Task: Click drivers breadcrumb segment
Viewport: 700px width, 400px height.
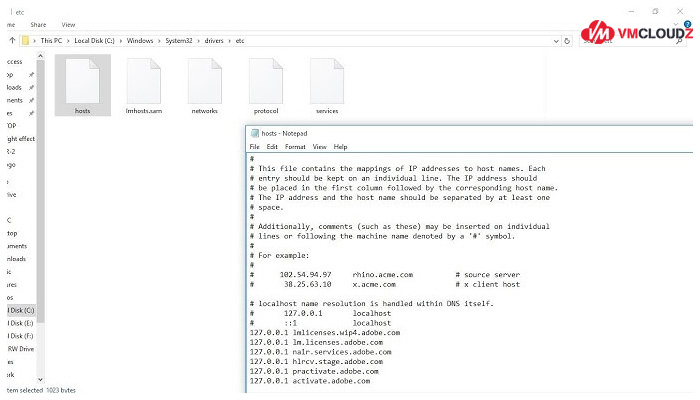Action: tap(214, 41)
